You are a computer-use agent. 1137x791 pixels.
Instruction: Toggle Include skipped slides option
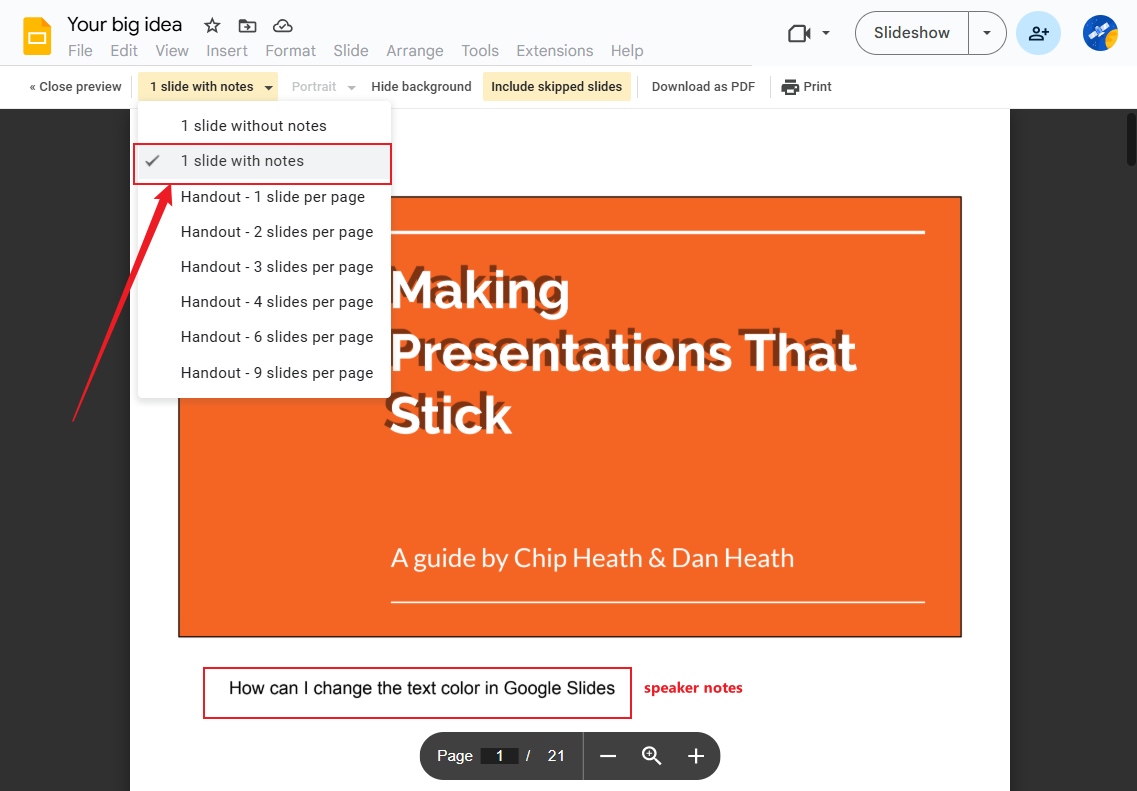(x=557, y=86)
